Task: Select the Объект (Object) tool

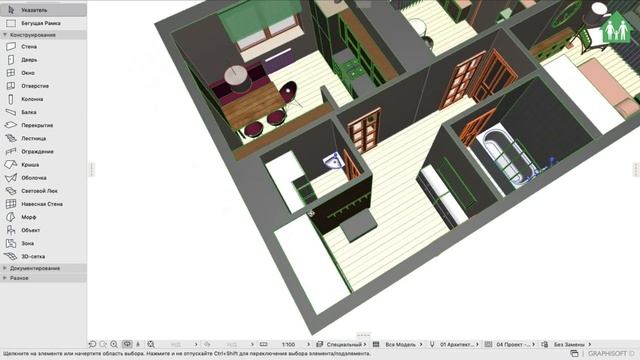Action: (x=43, y=230)
